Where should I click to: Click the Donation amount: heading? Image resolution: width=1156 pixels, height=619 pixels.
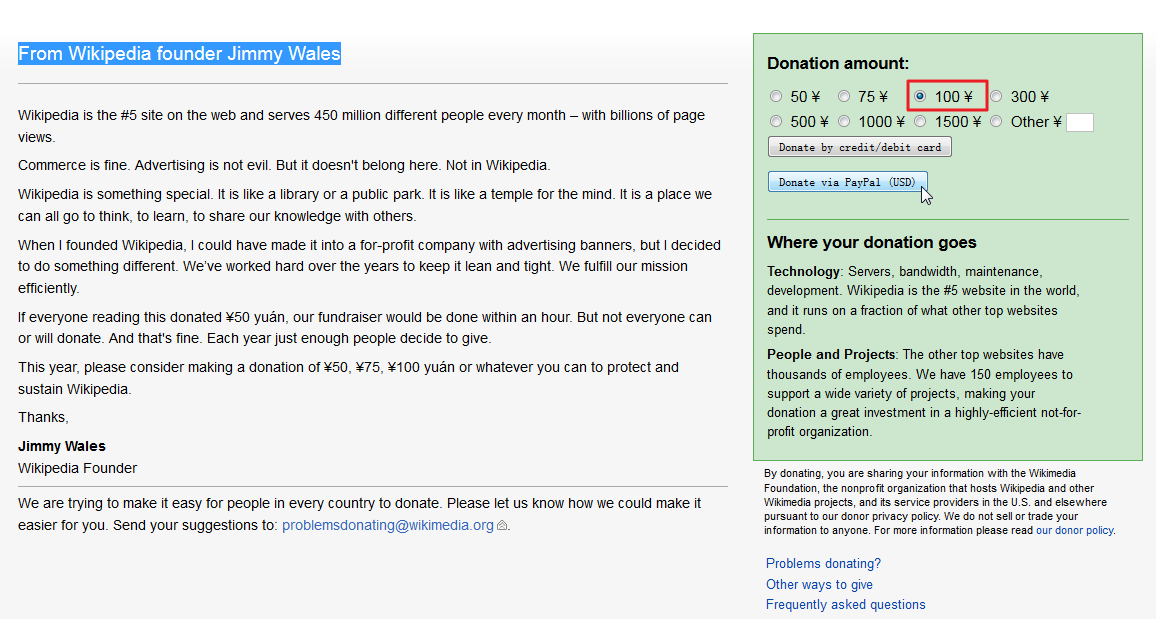point(838,63)
